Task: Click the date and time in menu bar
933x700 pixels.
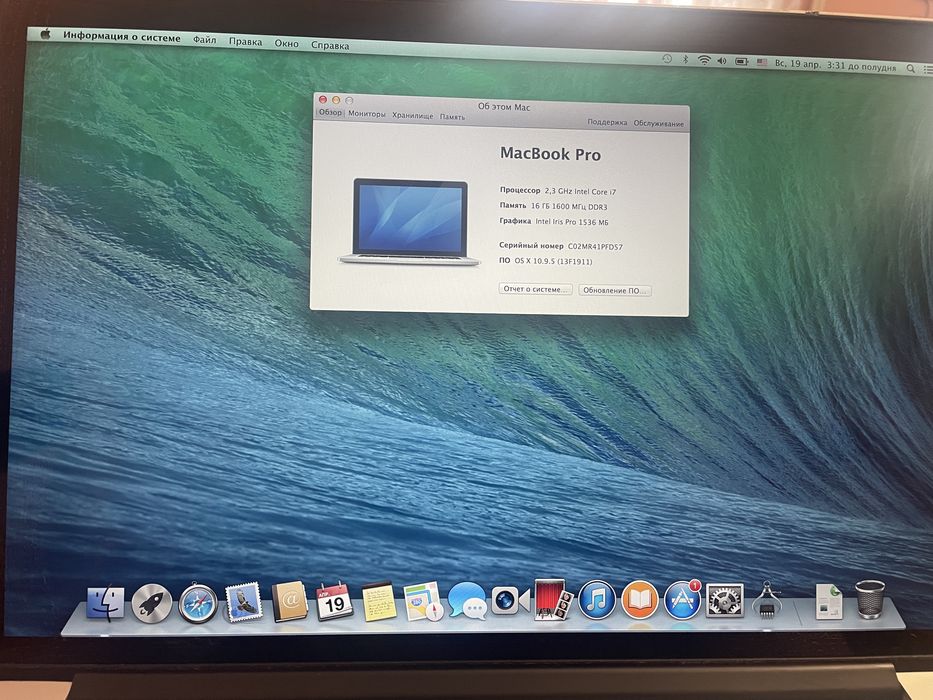Action: click(x=835, y=65)
